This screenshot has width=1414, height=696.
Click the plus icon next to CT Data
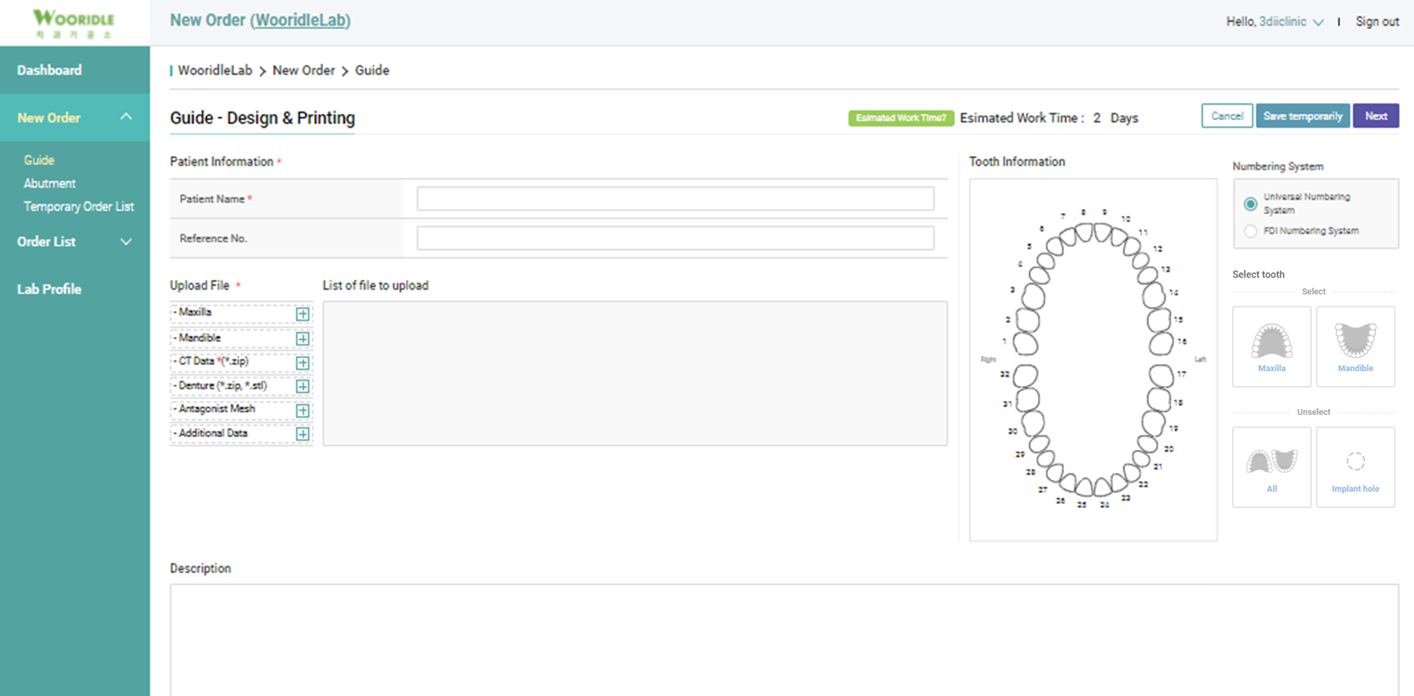point(303,362)
